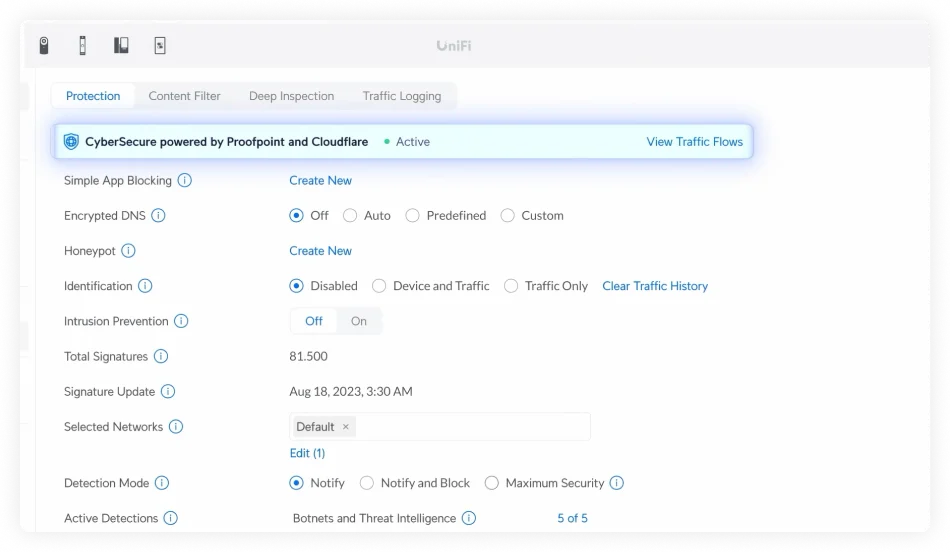Set Identification to Device and Traffic
The height and width of the screenshot is (552, 950).
pyautogui.click(x=379, y=286)
